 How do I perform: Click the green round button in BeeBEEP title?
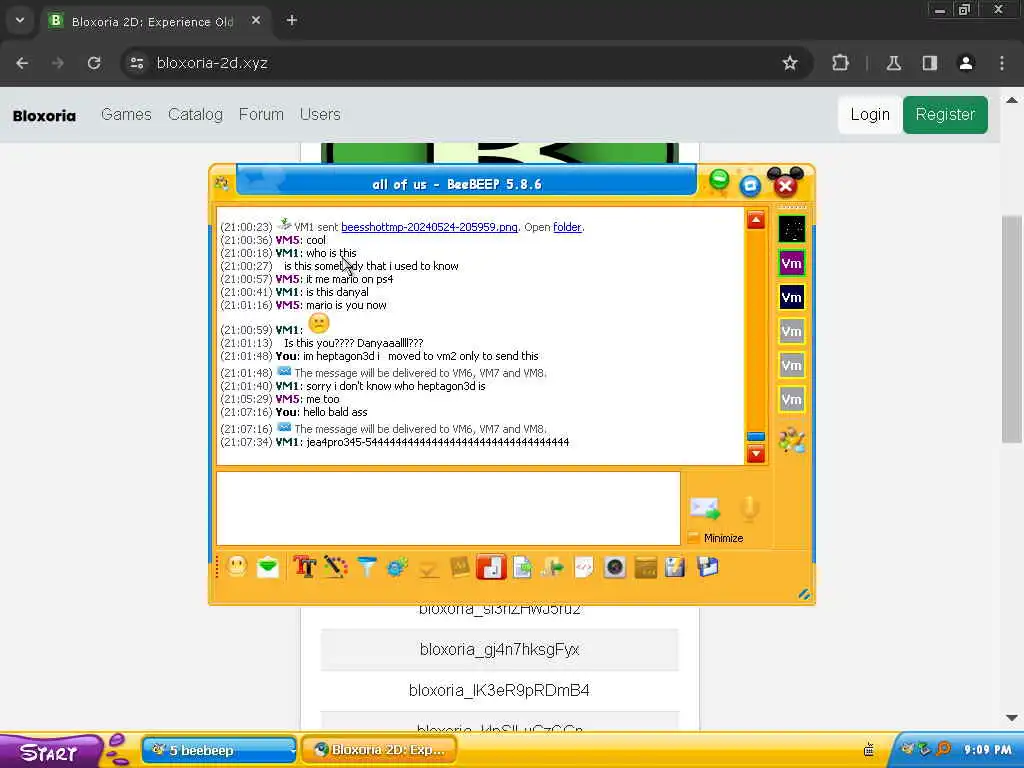[719, 179]
